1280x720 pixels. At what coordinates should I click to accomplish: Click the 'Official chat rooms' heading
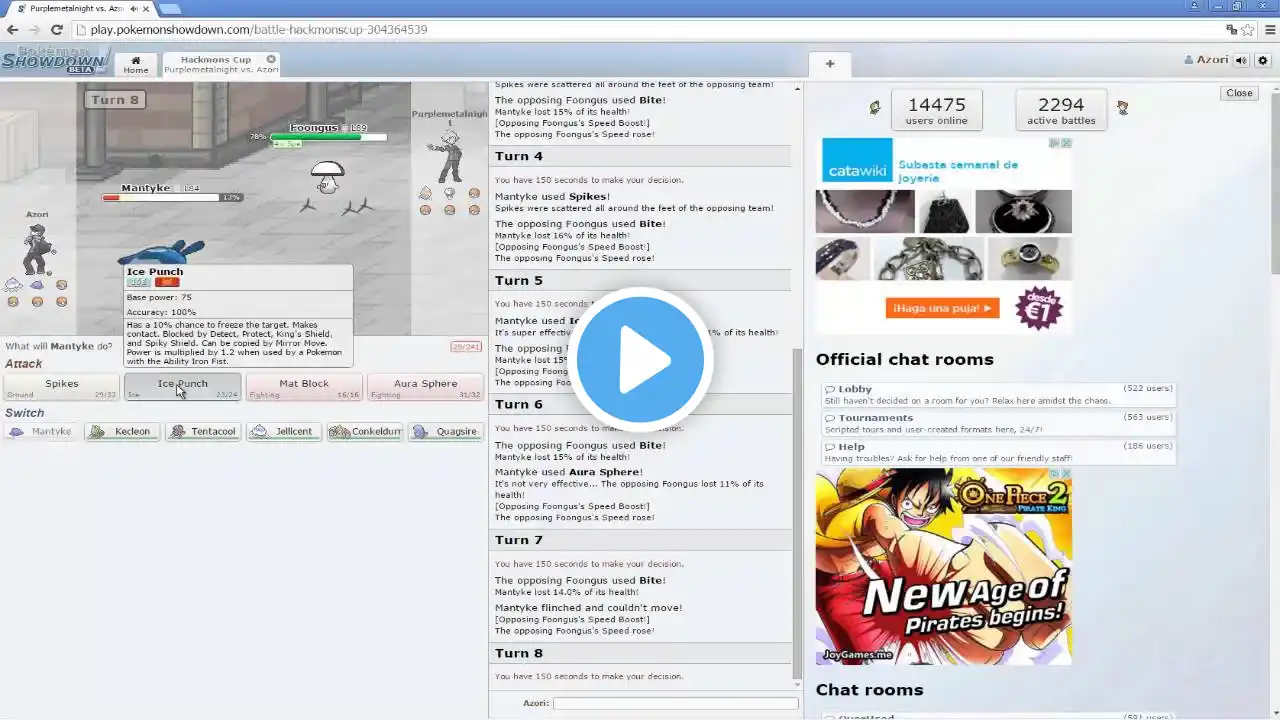click(904, 360)
